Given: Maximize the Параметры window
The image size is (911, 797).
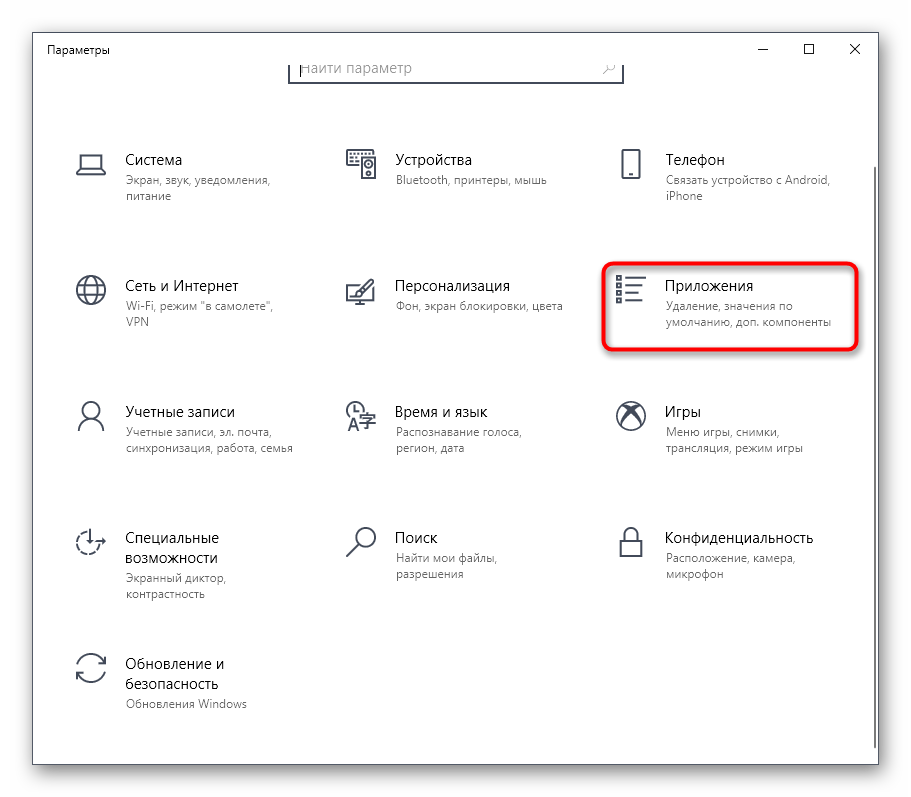Looking at the screenshot, I should click(809, 49).
